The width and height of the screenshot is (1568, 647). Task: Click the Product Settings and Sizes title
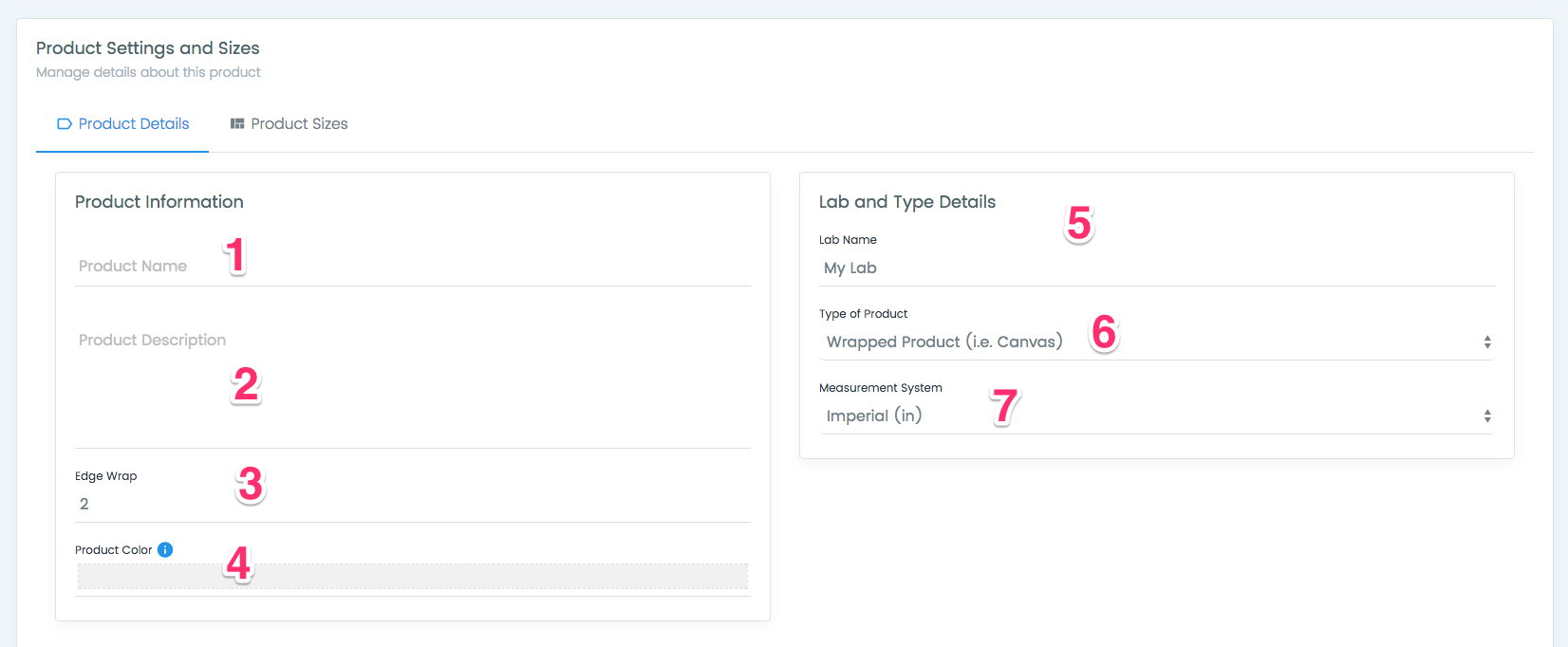(x=148, y=48)
